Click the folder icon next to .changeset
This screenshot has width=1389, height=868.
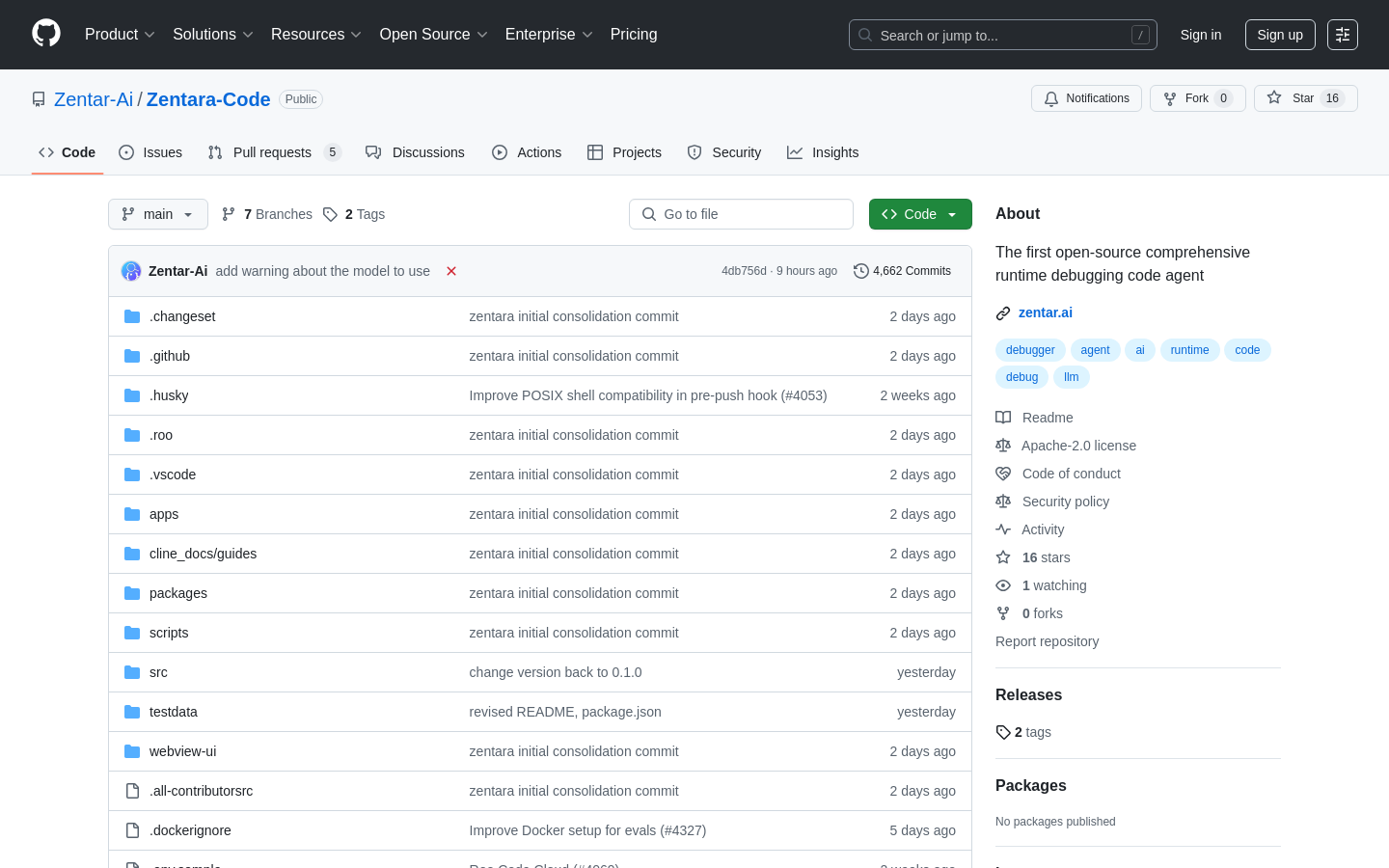132,316
